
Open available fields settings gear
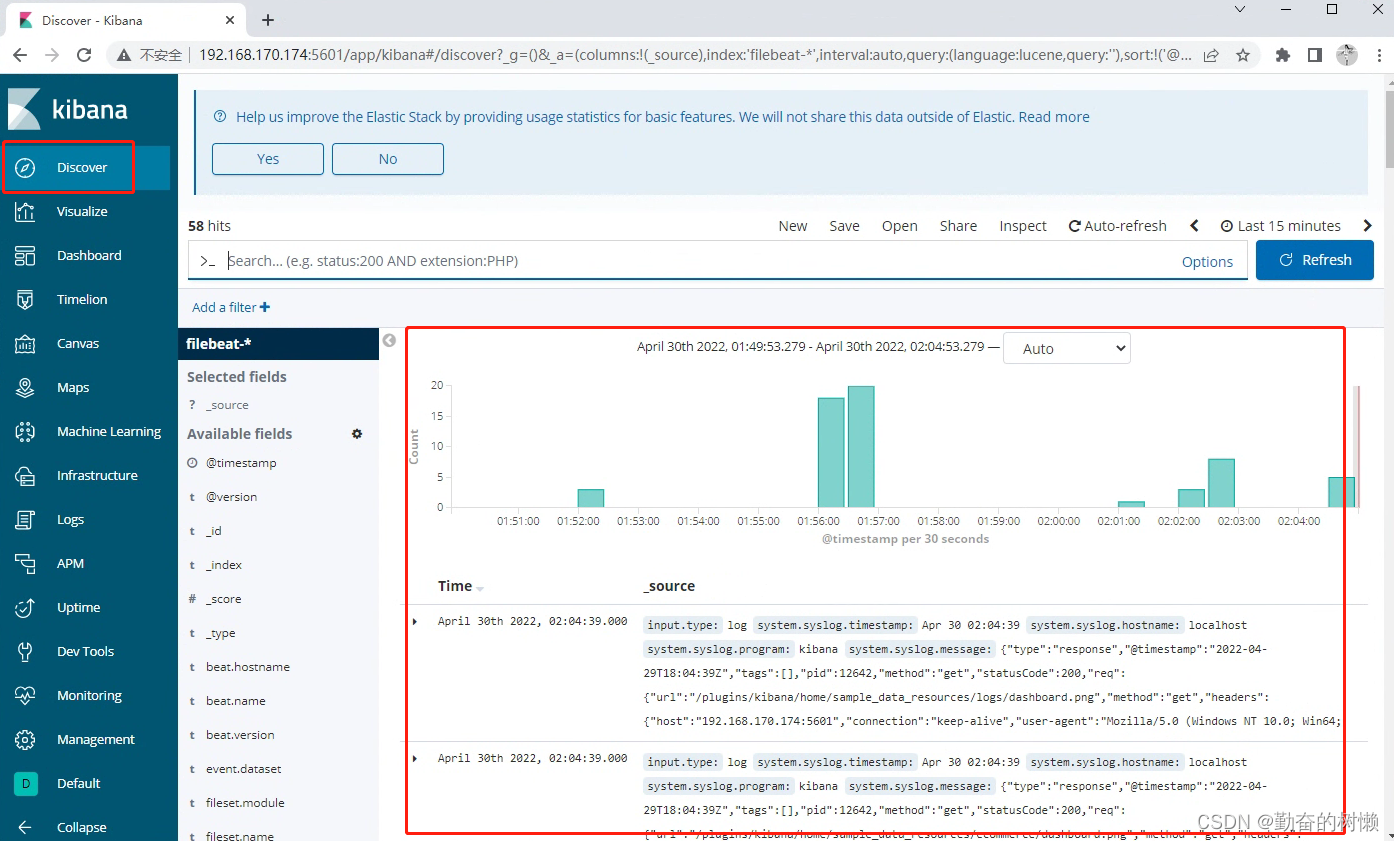pyautogui.click(x=357, y=434)
